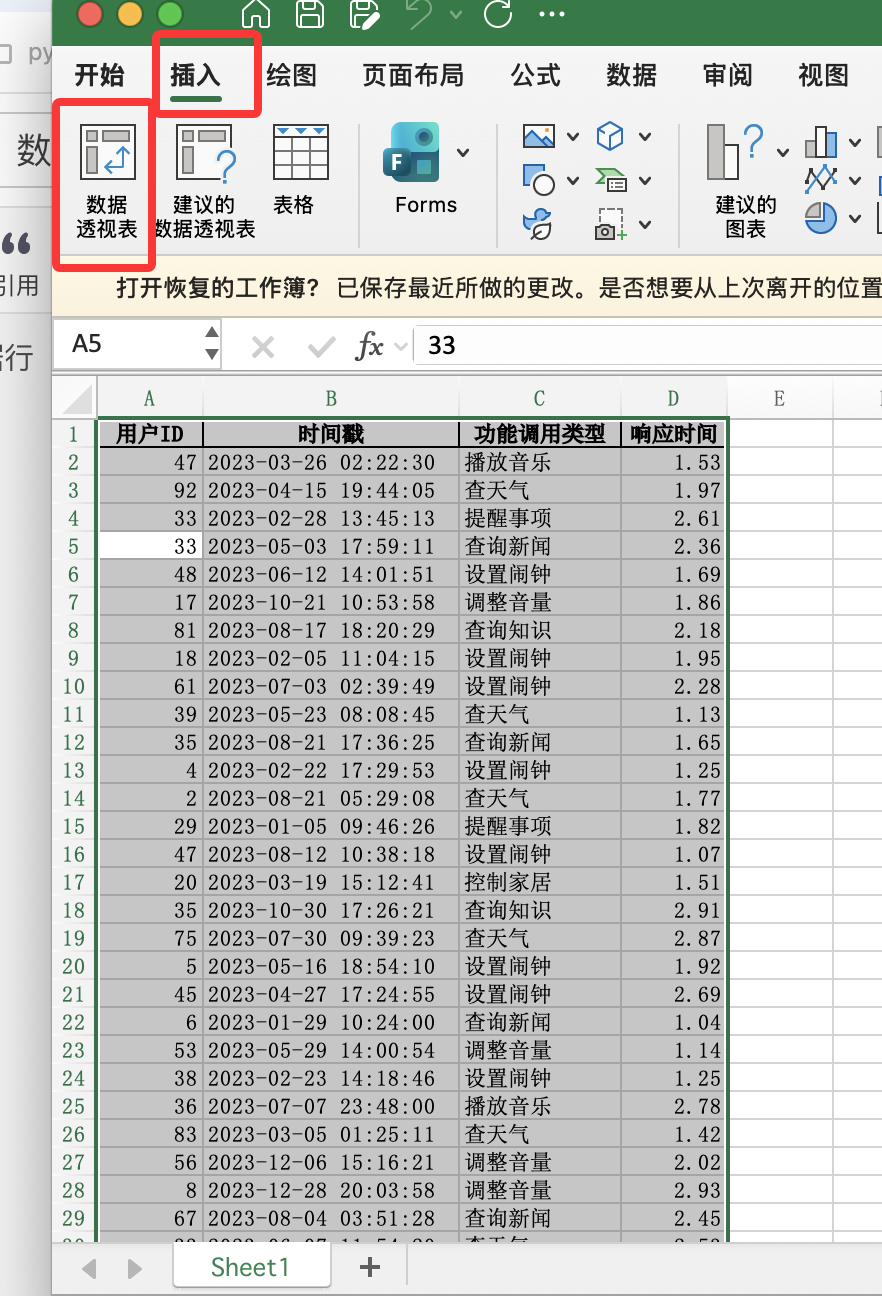Image resolution: width=882 pixels, height=1296 pixels.
Task: Select column header C
Action: 539,399
